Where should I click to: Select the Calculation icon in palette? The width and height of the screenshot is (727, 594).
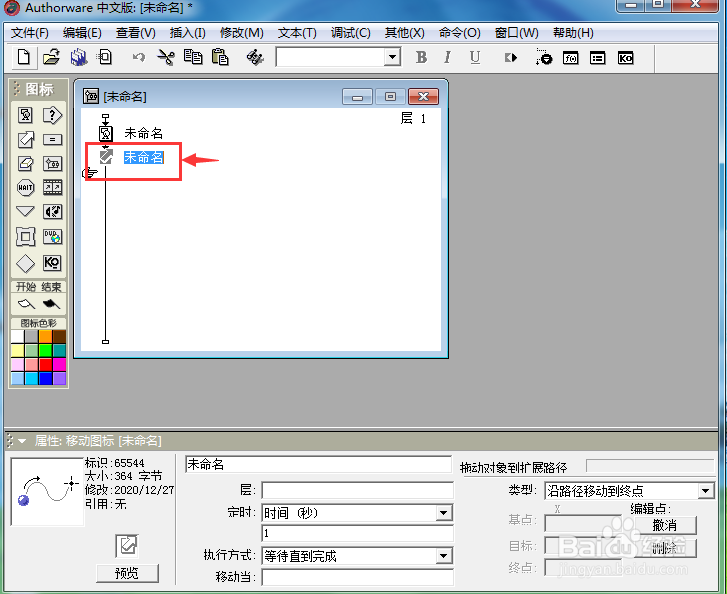pyautogui.click(x=52, y=139)
